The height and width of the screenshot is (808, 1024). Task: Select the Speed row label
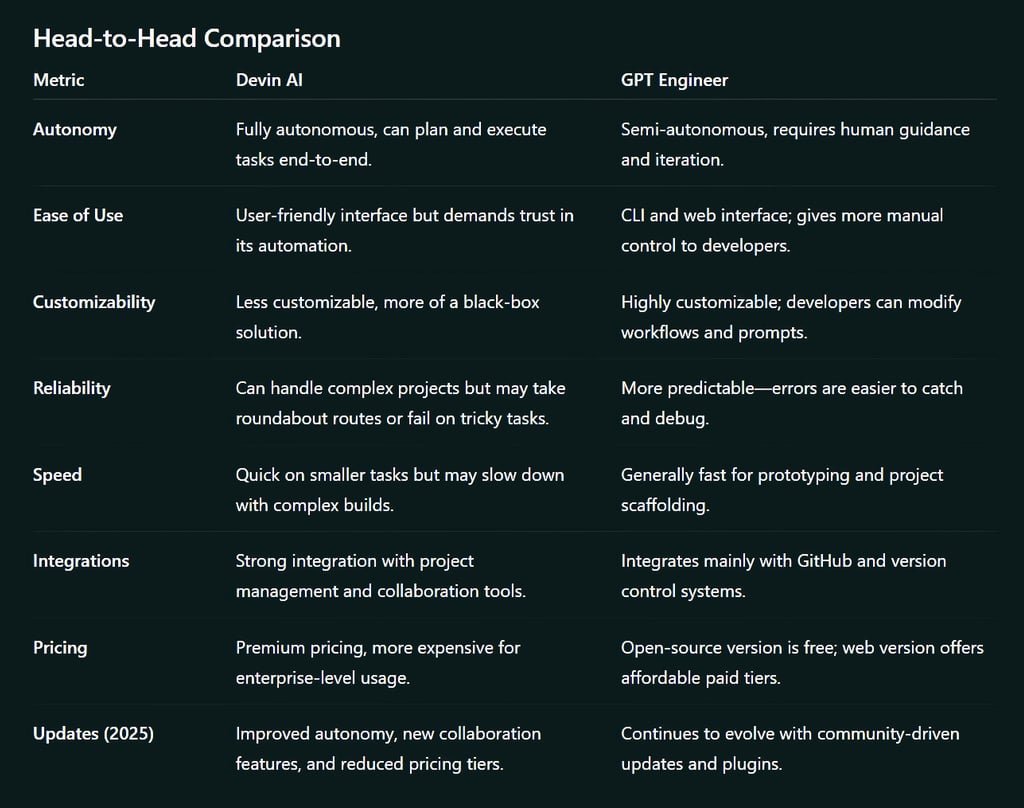click(x=57, y=474)
